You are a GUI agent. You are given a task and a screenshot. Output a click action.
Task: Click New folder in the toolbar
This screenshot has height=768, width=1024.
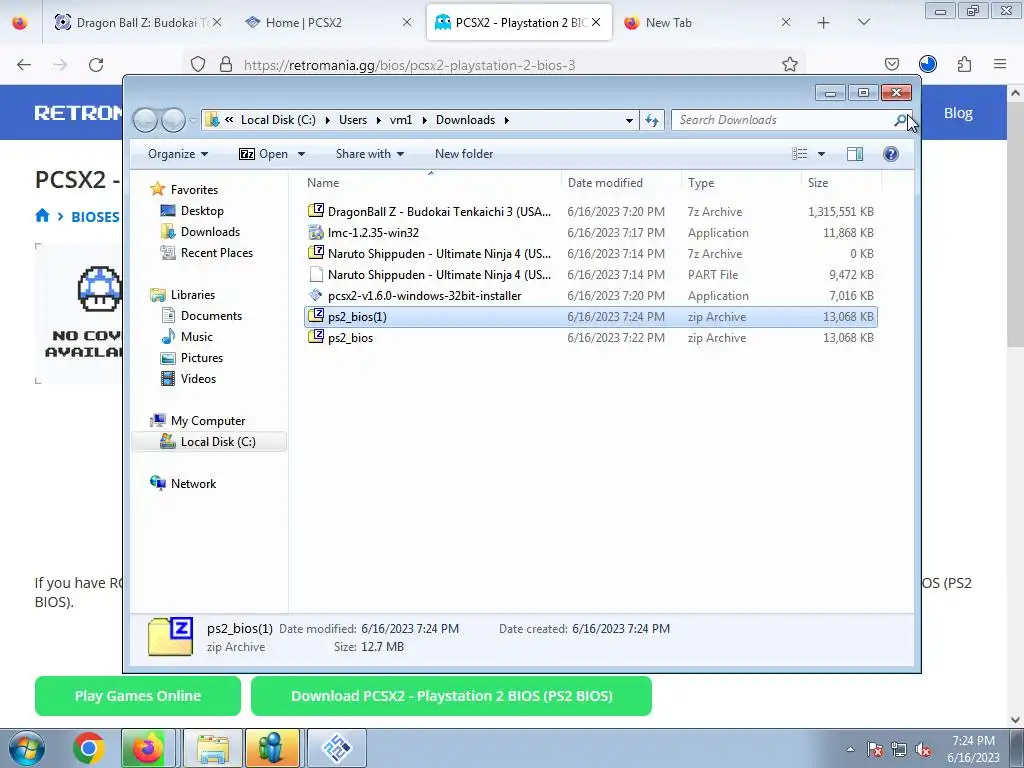(464, 154)
